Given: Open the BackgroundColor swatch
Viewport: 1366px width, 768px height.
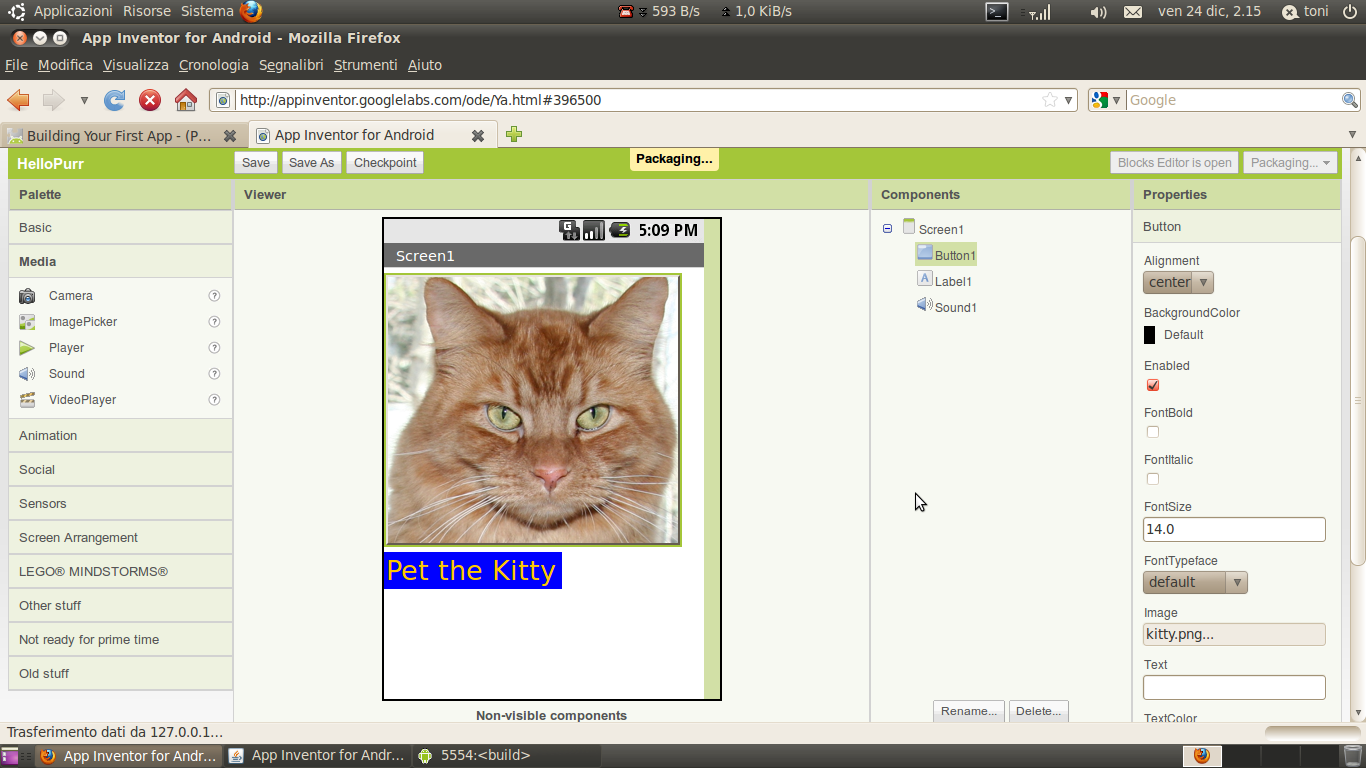Looking at the screenshot, I should click(1150, 335).
